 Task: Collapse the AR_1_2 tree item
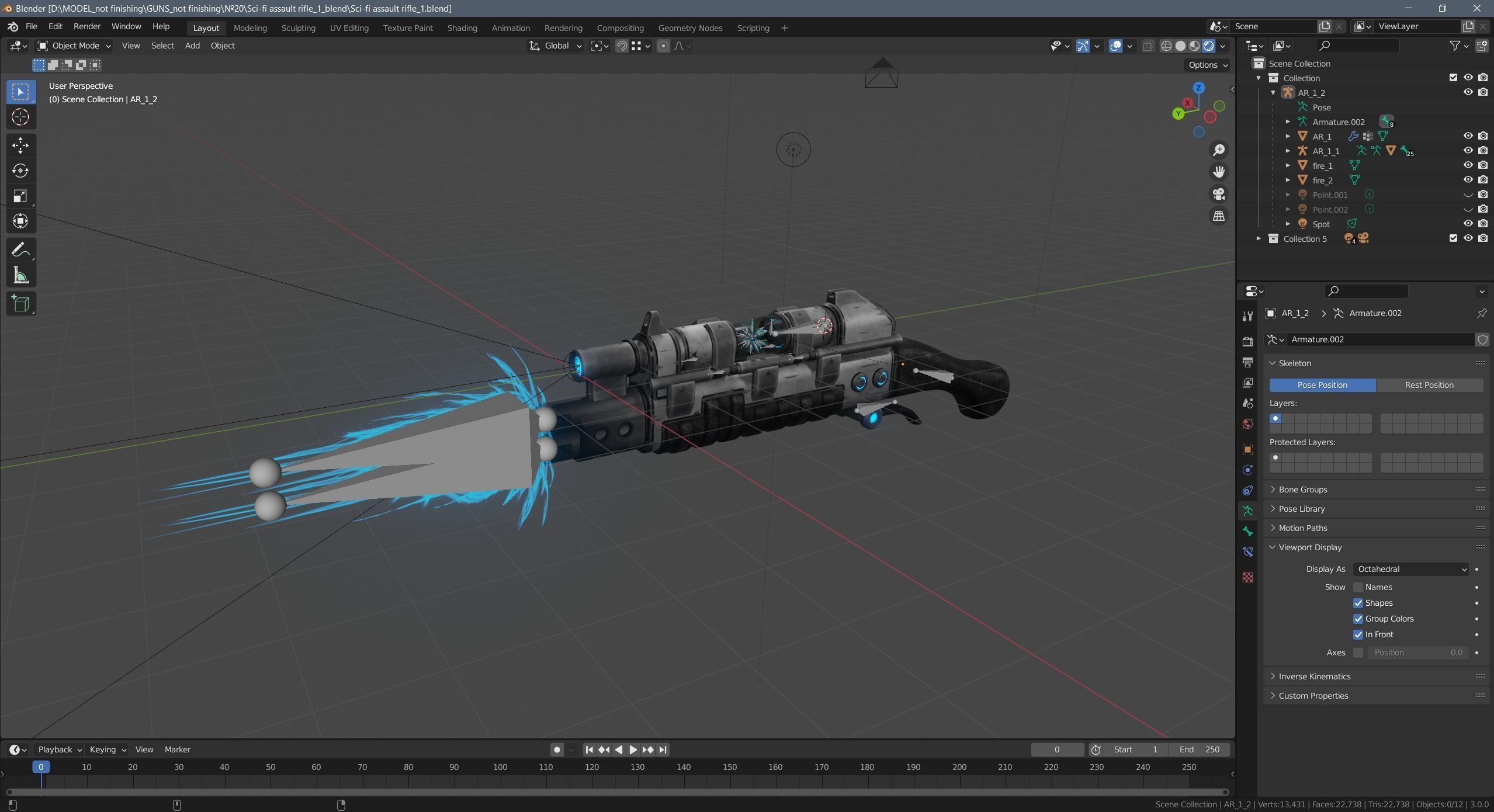[x=1273, y=92]
